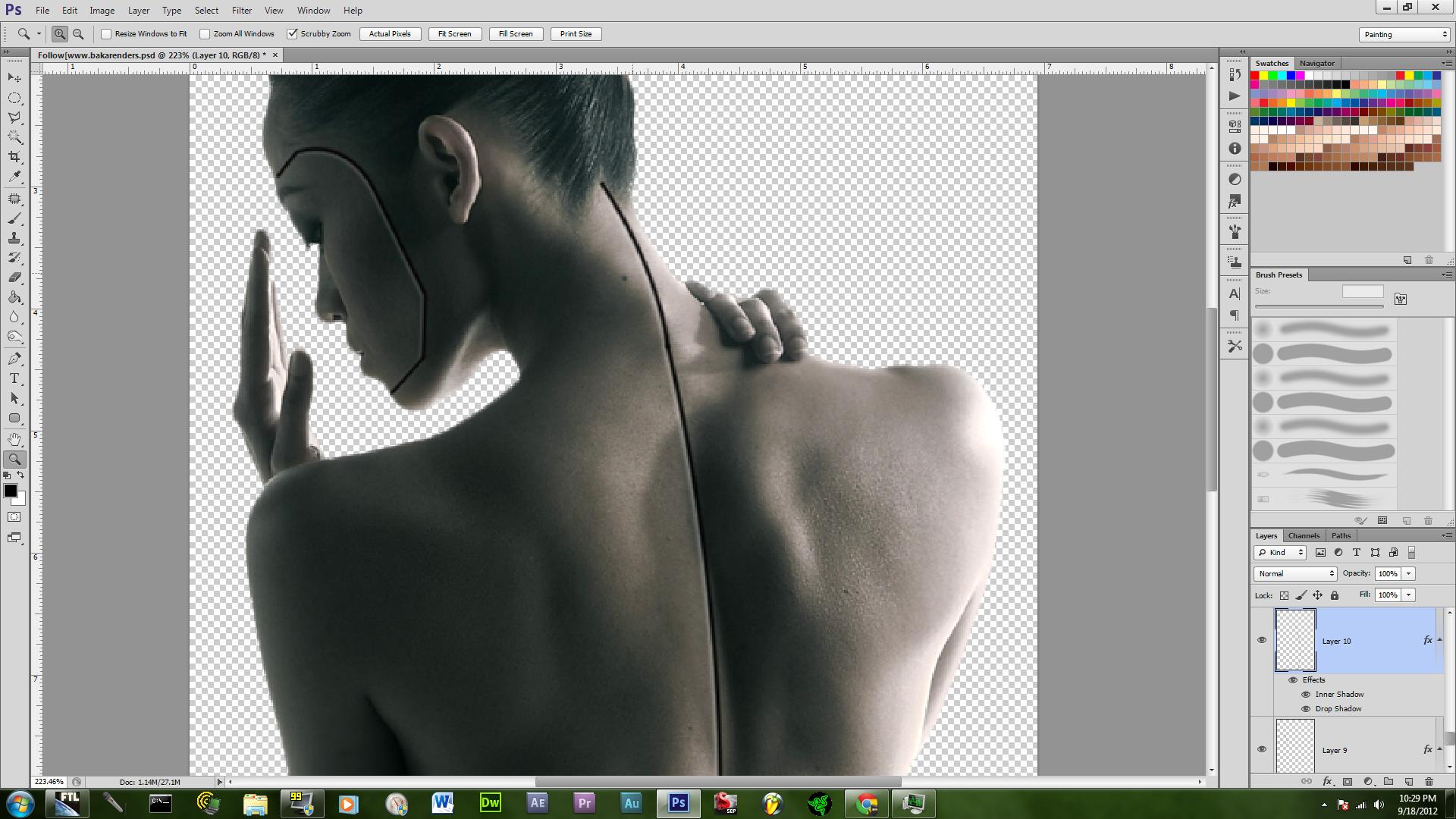
Task: Open the History panel icon
Action: tap(1235, 75)
